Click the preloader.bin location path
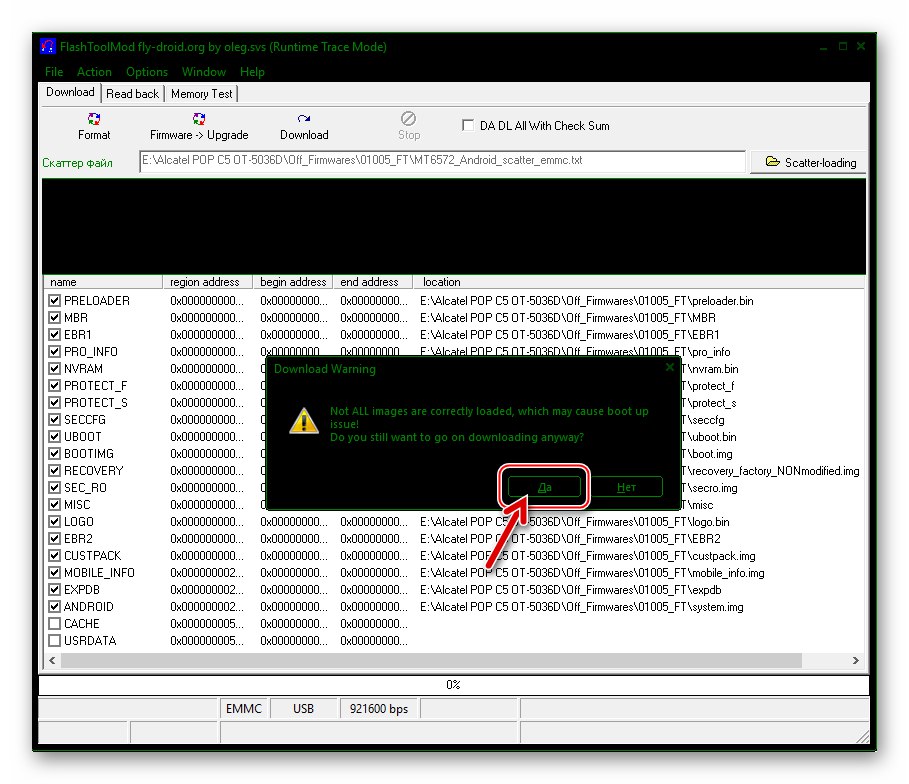The height and width of the screenshot is (784, 909). 587,300
